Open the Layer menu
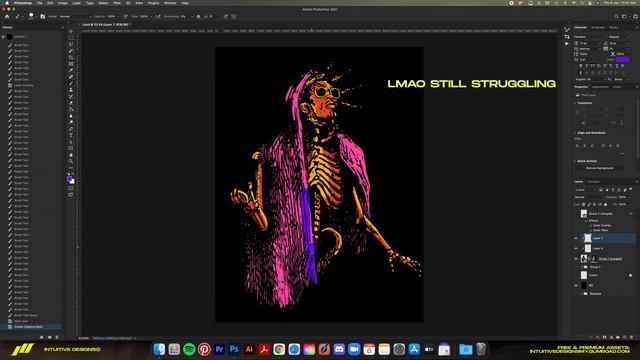Viewport: 640px width, 360px height. 76,3
